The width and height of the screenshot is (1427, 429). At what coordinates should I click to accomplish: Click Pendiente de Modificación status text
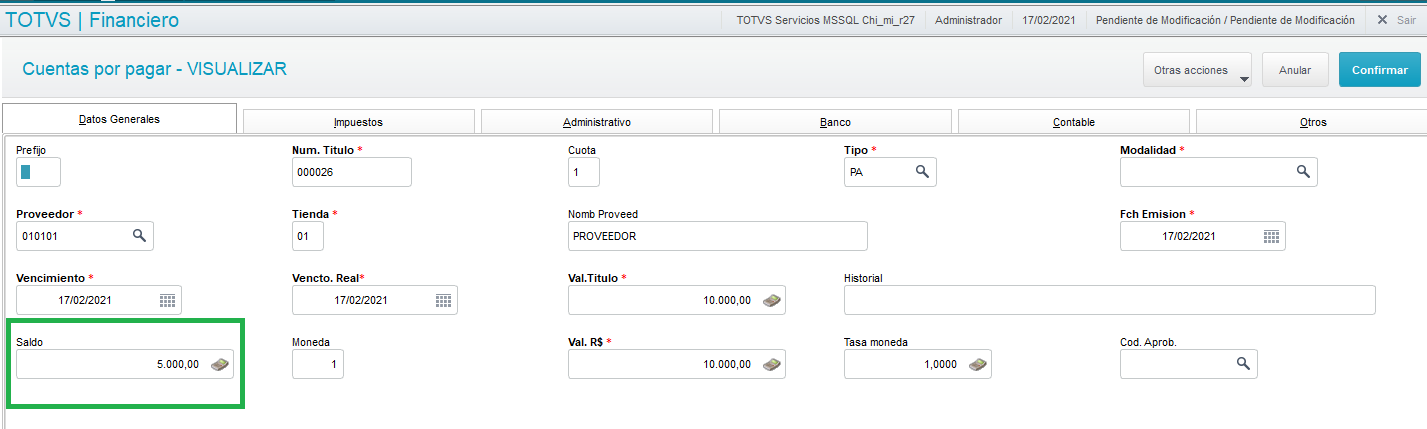[1225, 20]
